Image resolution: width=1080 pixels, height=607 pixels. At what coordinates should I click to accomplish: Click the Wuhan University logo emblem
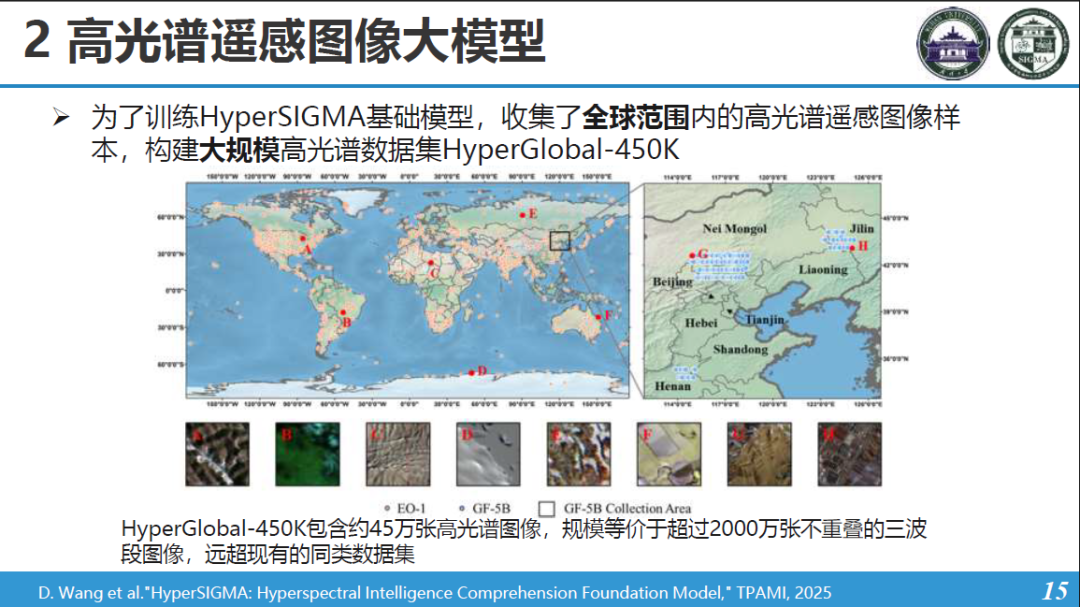tap(953, 43)
